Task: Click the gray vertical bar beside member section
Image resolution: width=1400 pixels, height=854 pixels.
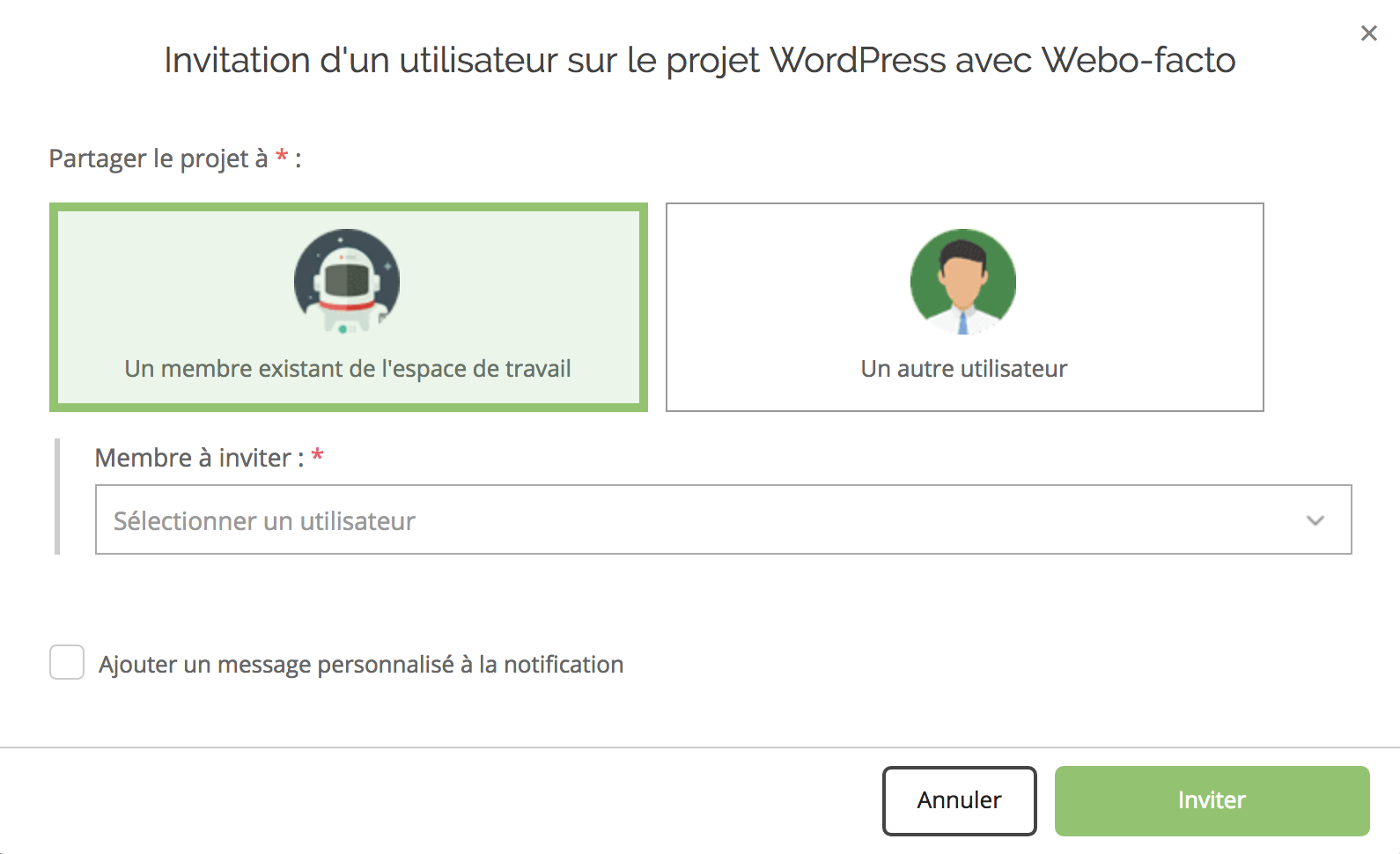Action: (x=57, y=497)
